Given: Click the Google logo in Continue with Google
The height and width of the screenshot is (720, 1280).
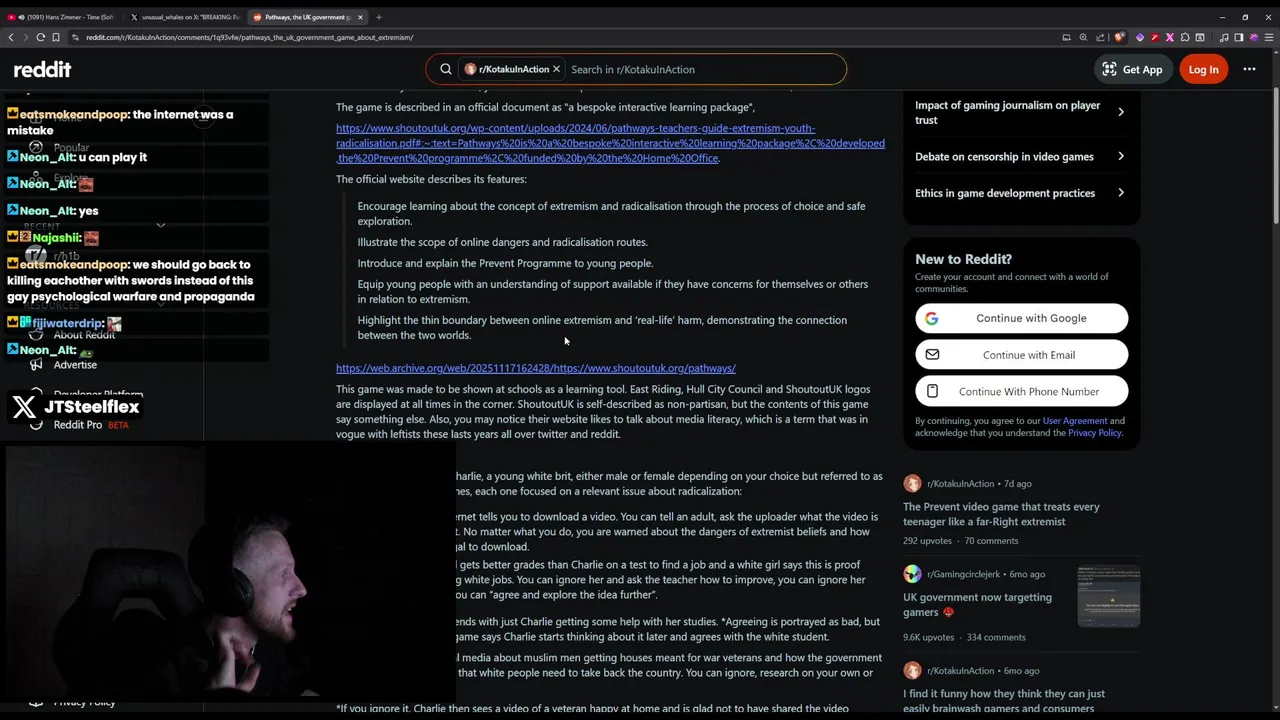Looking at the screenshot, I should tap(932, 318).
